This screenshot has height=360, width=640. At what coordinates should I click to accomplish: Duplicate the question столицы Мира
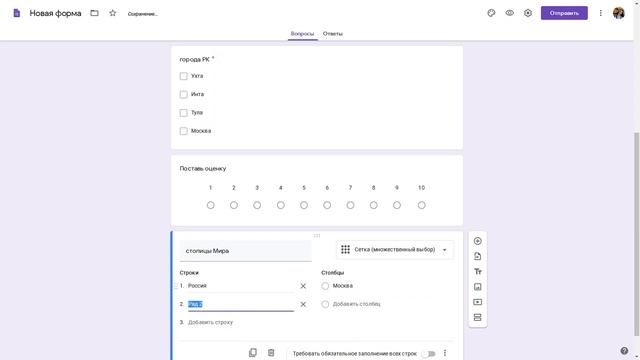point(253,353)
